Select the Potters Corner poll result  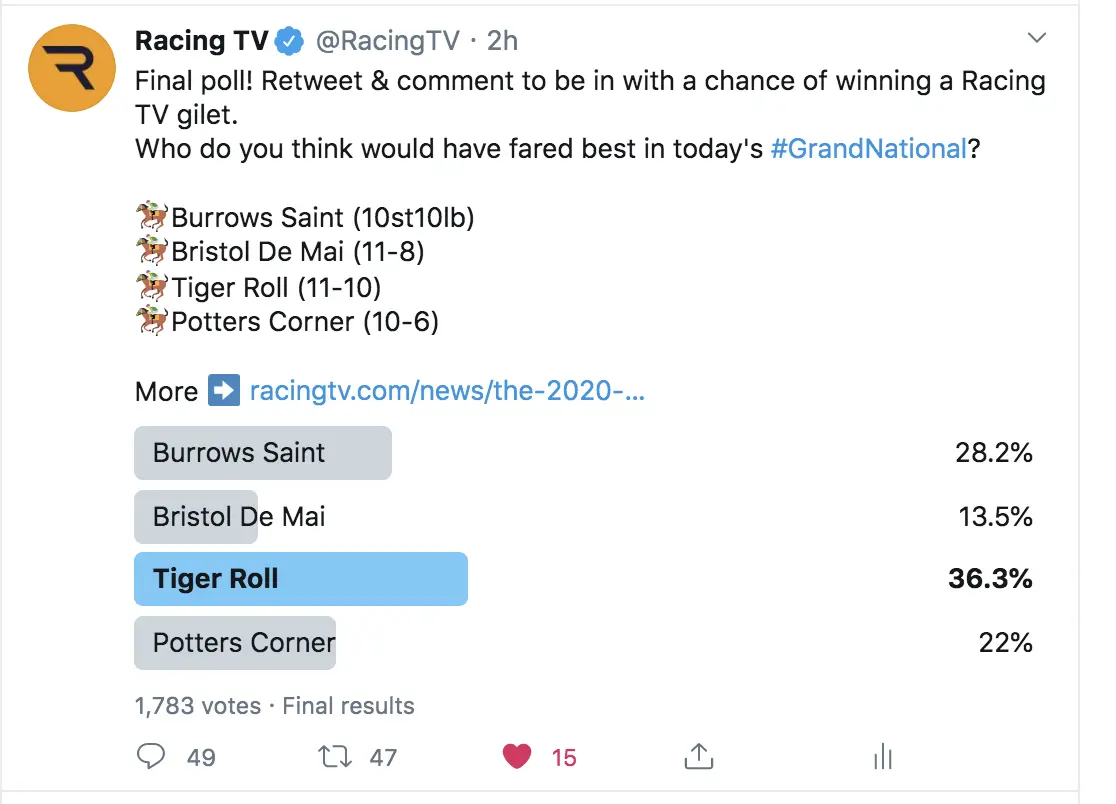point(235,642)
